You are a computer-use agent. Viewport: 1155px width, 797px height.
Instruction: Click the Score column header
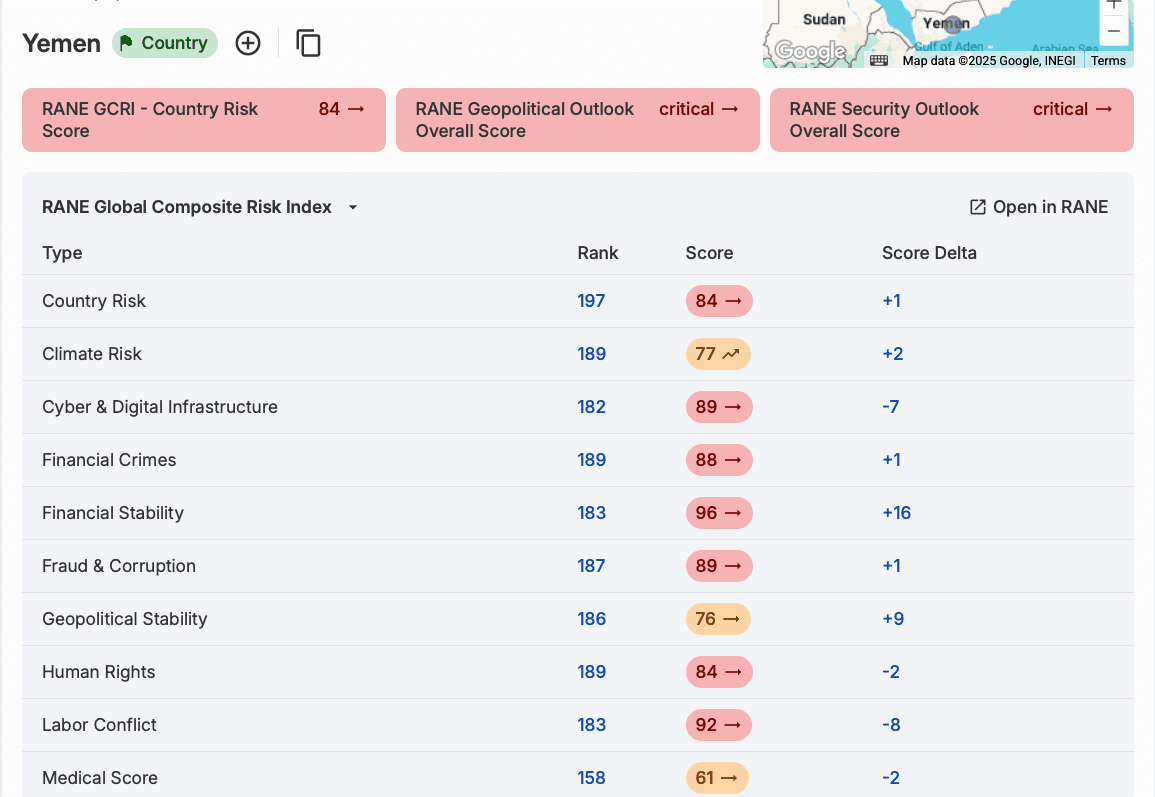pyautogui.click(x=709, y=253)
